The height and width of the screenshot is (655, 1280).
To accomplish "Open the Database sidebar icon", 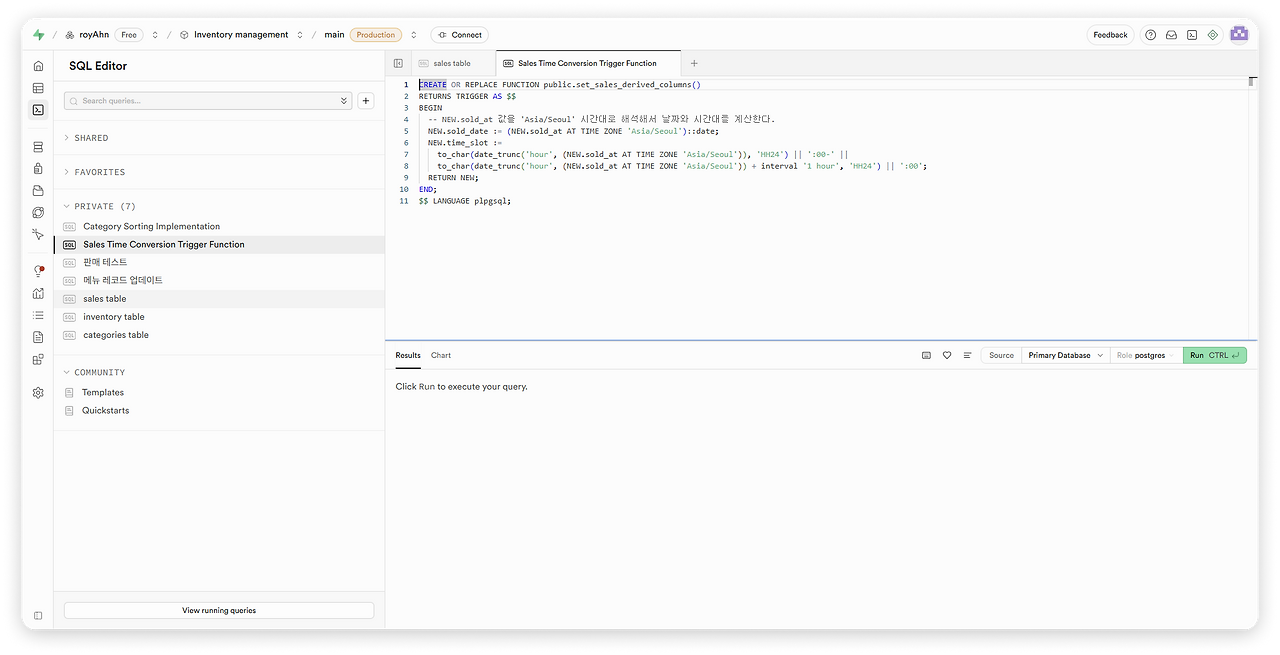I will [x=38, y=147].
